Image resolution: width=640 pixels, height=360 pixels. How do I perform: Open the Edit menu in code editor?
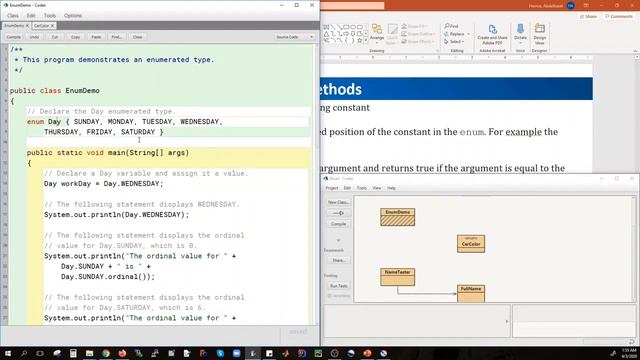tap(31, 16)
